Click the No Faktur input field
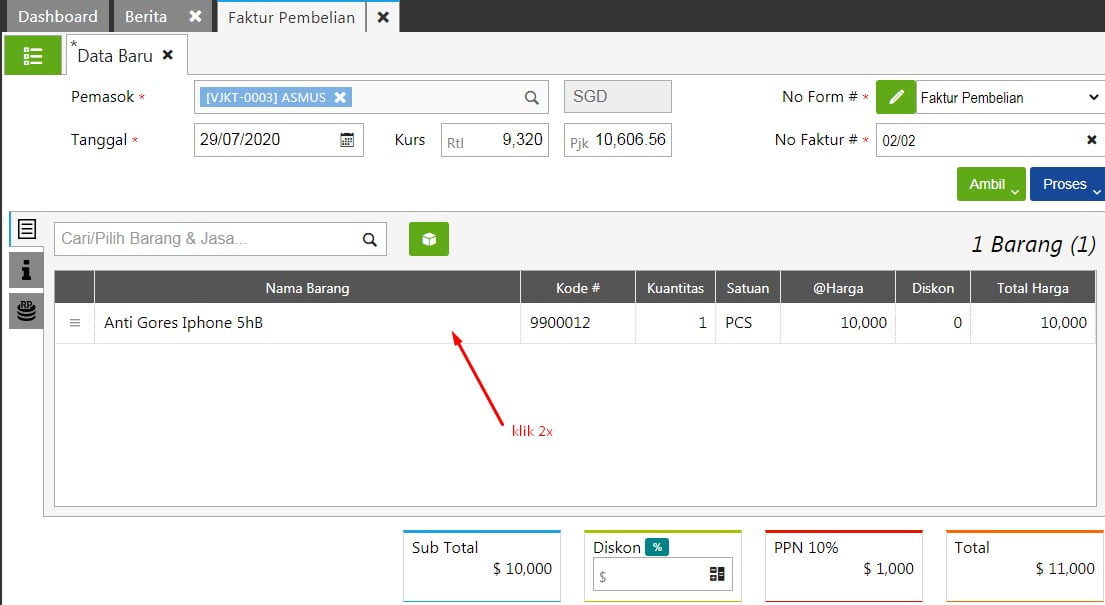Viewport: 1105px width, 605px height. pyautogui.click(x=989, y=140)
